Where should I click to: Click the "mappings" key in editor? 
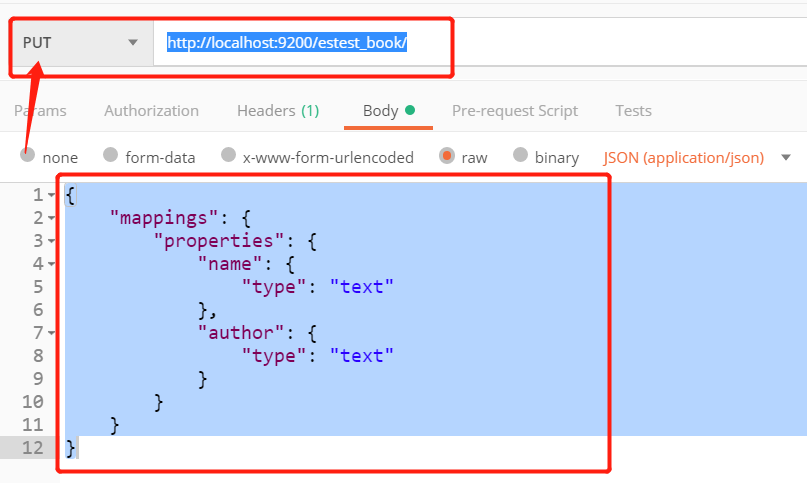pos(164,218)
